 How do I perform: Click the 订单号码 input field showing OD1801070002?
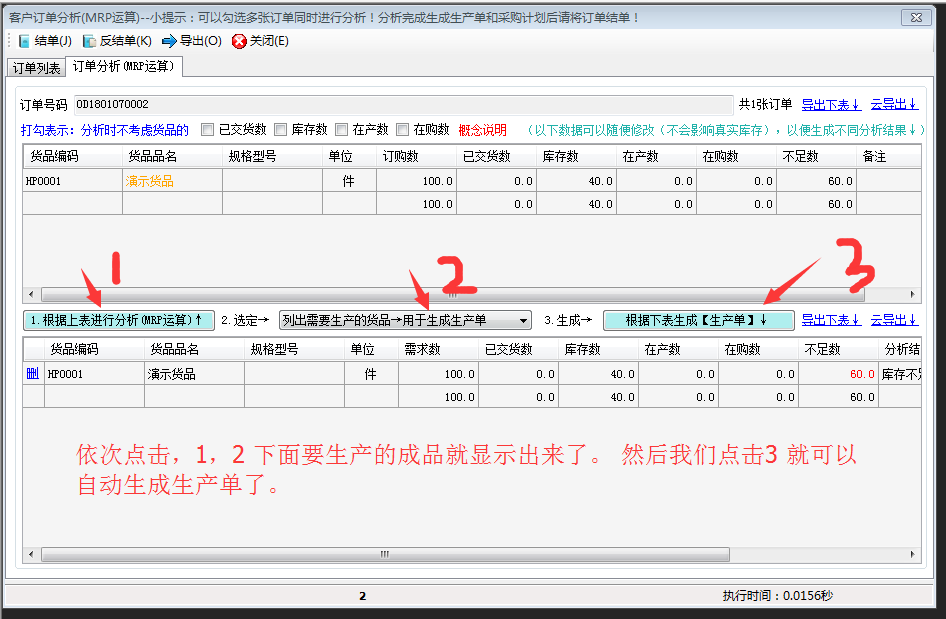tap(400, 104)
